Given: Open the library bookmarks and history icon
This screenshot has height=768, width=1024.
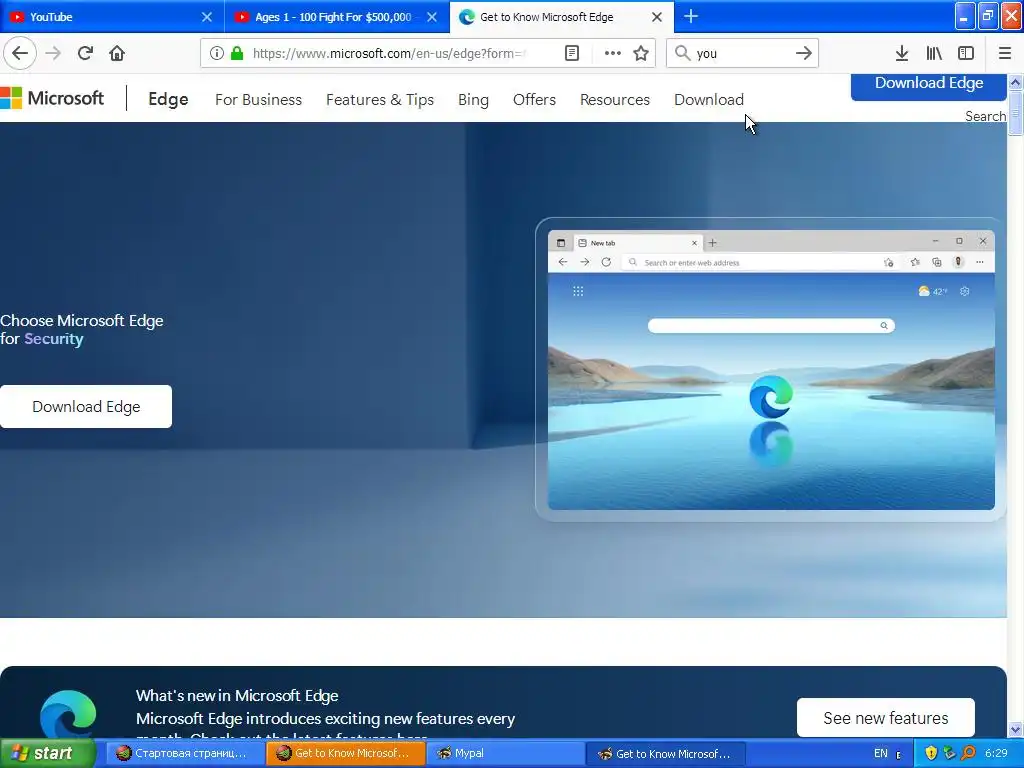Looking at the screenshot, I should pyautogui.click(x=934, y=53).
